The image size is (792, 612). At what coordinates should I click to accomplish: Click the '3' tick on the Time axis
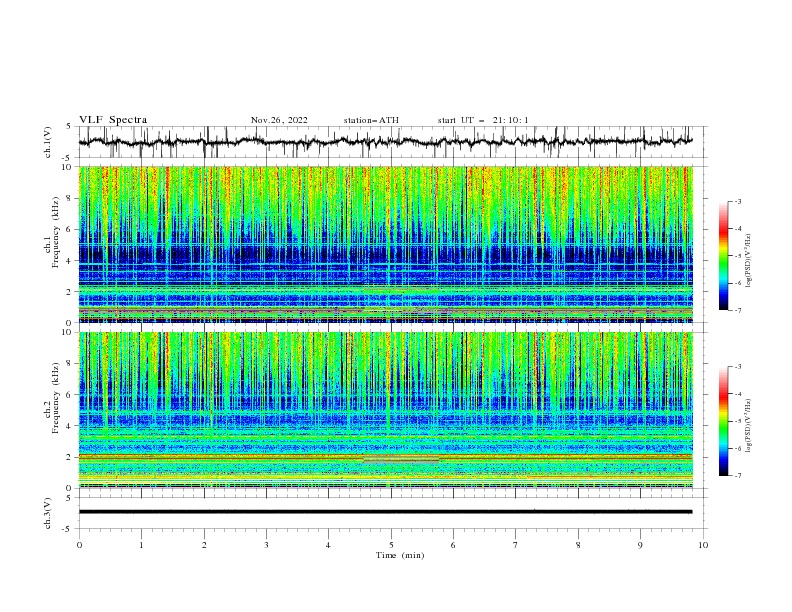pos(266,545)
